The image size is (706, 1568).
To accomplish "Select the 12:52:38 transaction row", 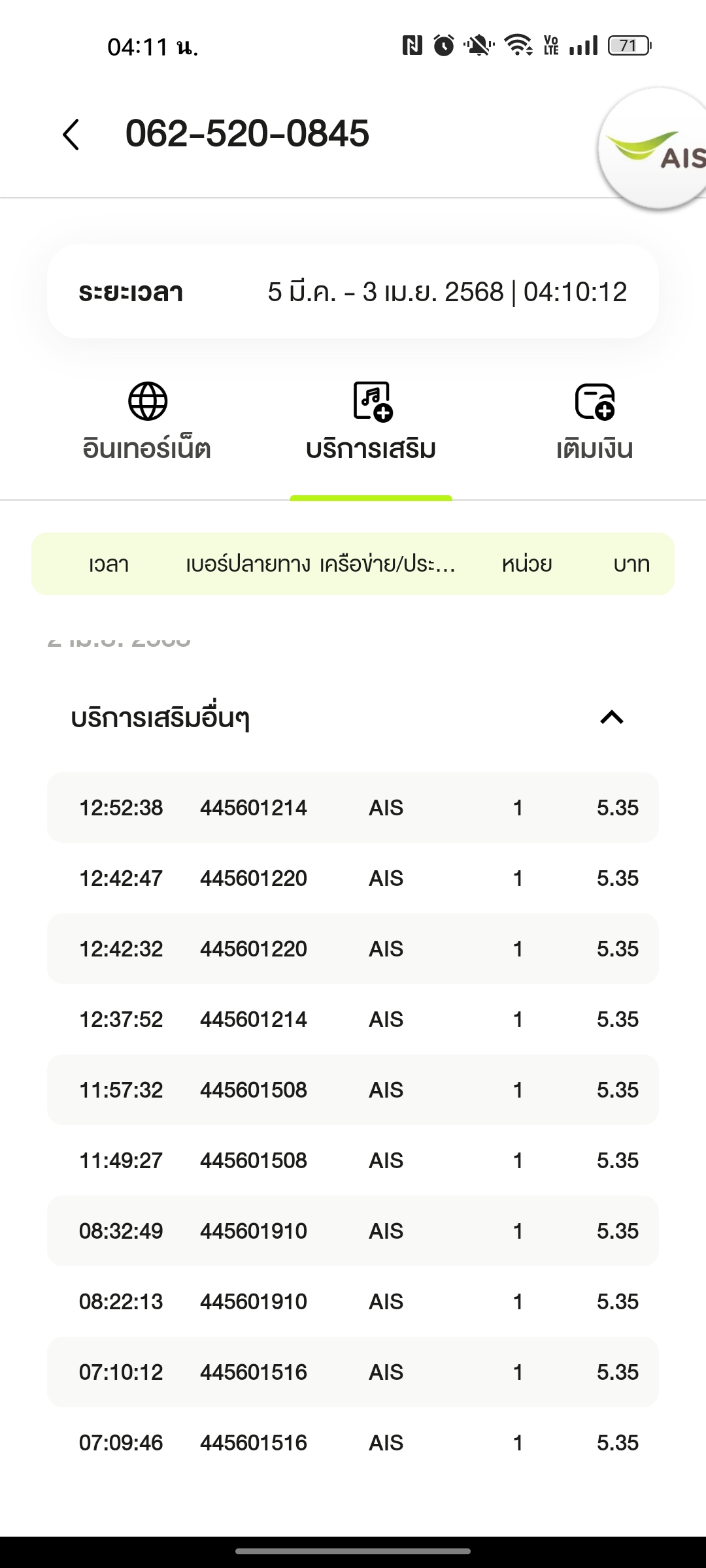I will [x=353, y=808].
